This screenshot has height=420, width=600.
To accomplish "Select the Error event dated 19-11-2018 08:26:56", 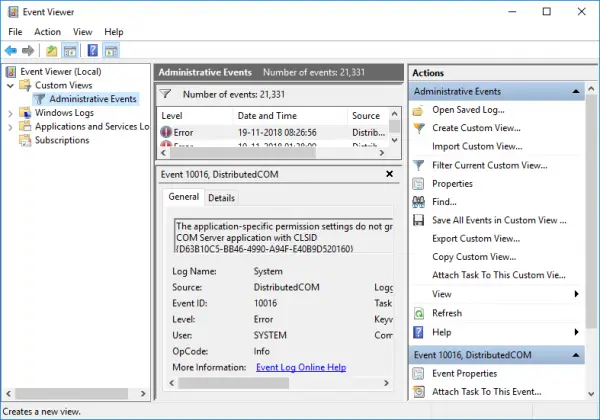I will tap(273, 132).
